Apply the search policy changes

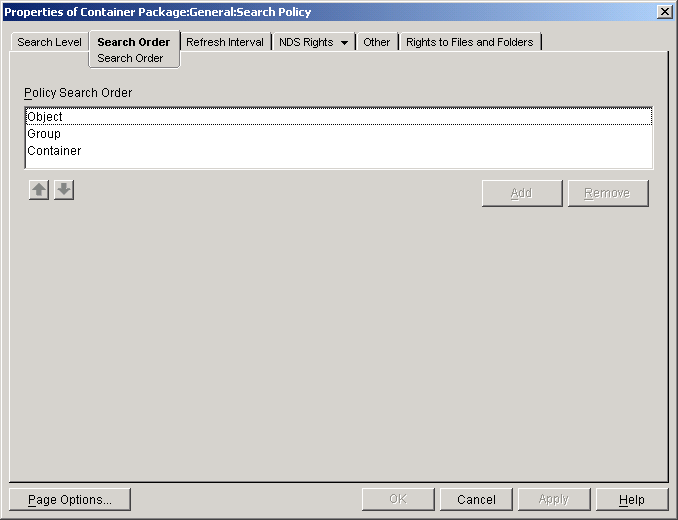[554, 500]
